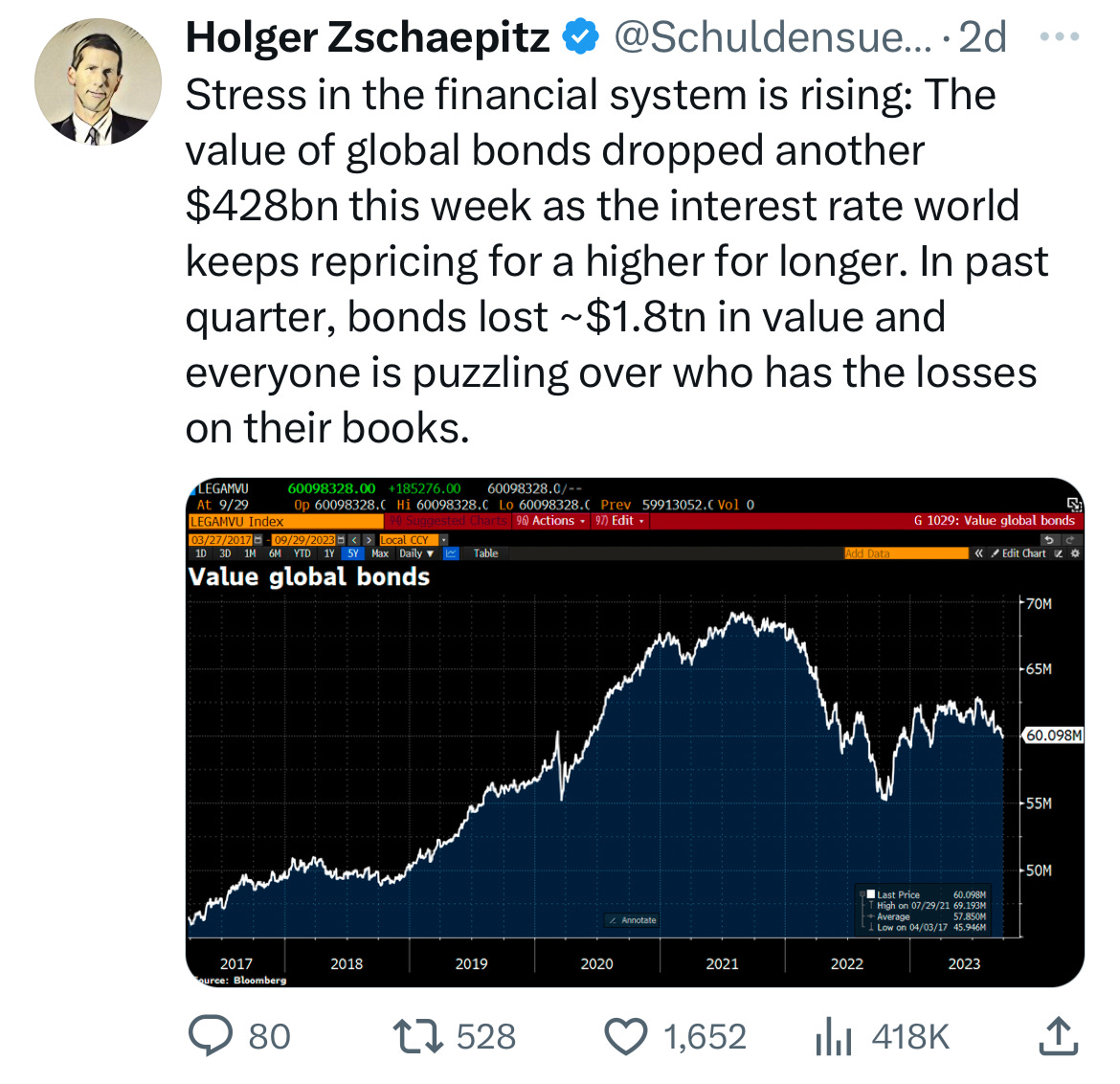Screen dimensions: 1120x1084
Task: Open the Actions dropdown in chart
Action: [550, 521]
